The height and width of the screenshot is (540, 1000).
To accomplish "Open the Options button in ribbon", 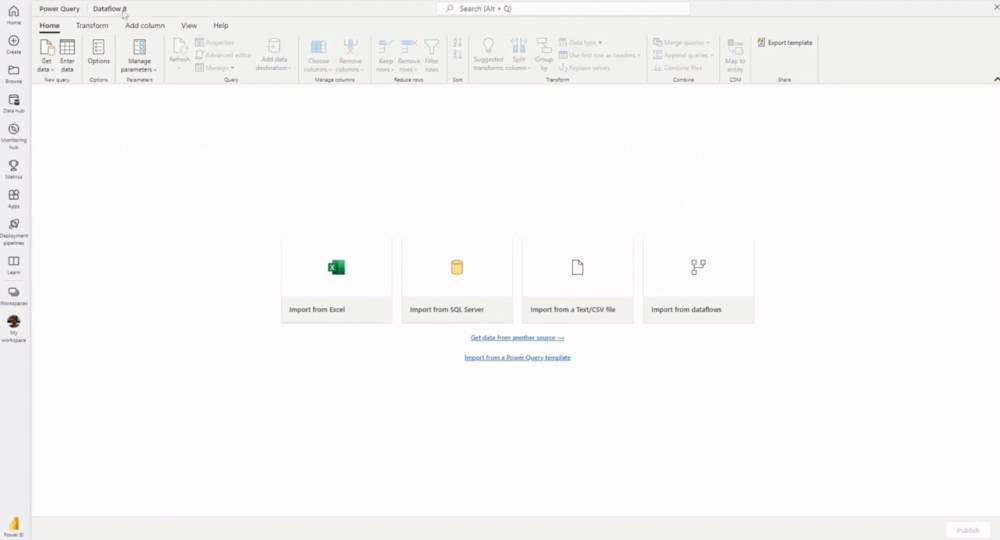I will coord(98,52).
